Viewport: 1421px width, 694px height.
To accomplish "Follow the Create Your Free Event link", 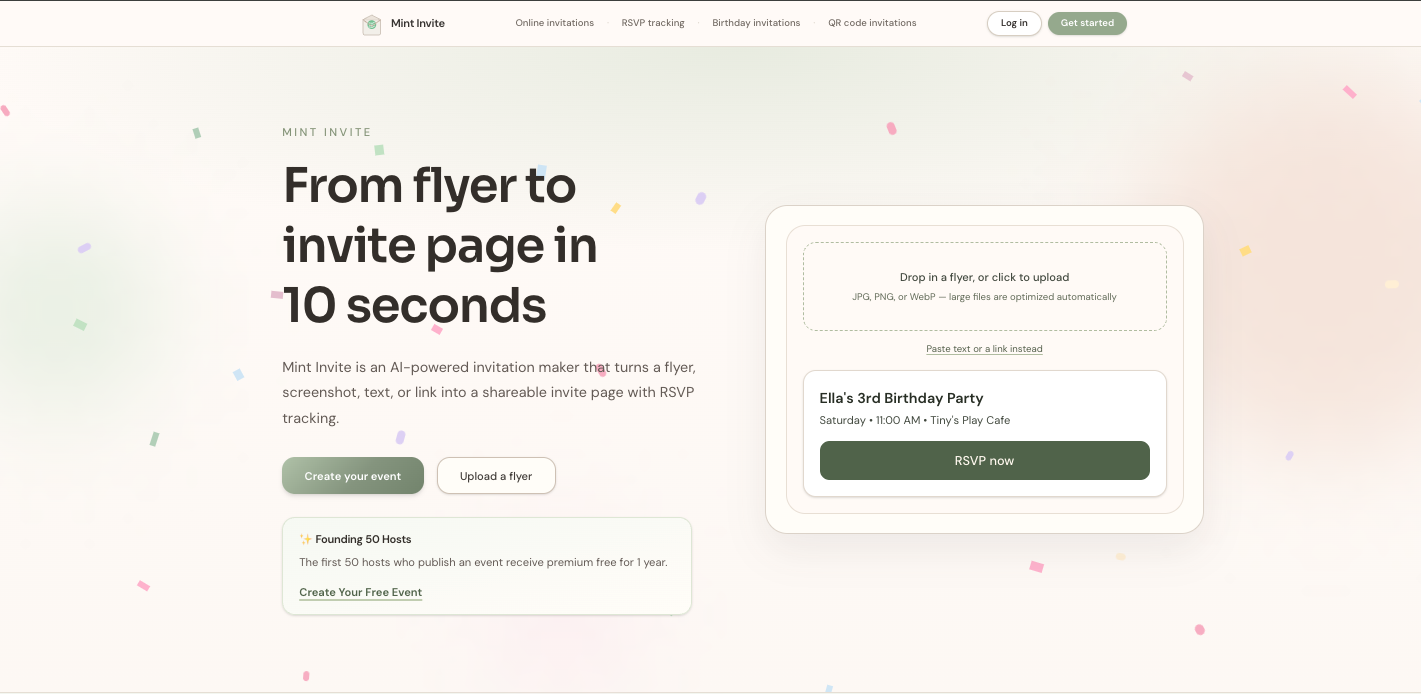I will (x=361, y=592).
